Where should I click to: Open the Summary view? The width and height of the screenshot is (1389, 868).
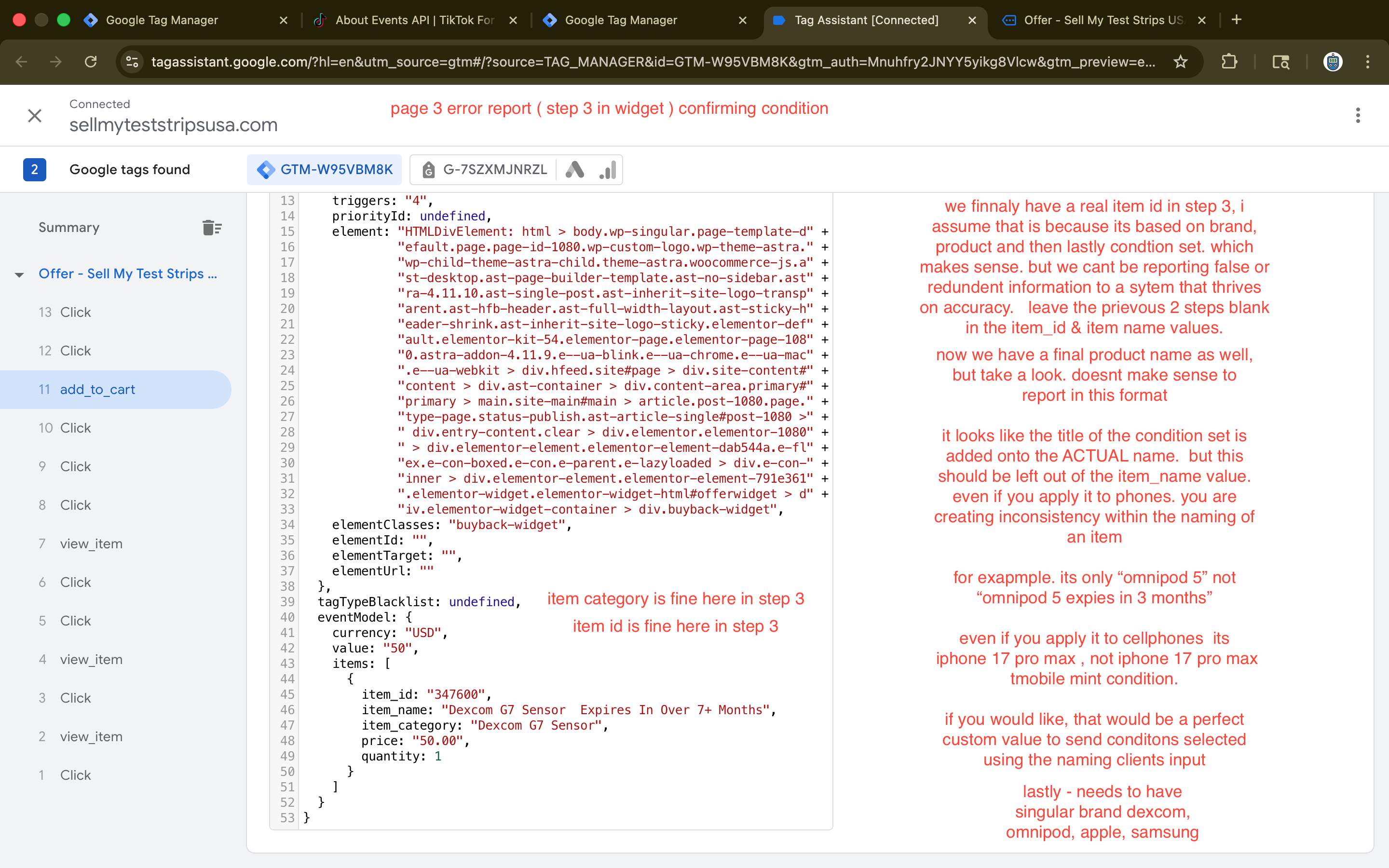[x=69, y=227]
